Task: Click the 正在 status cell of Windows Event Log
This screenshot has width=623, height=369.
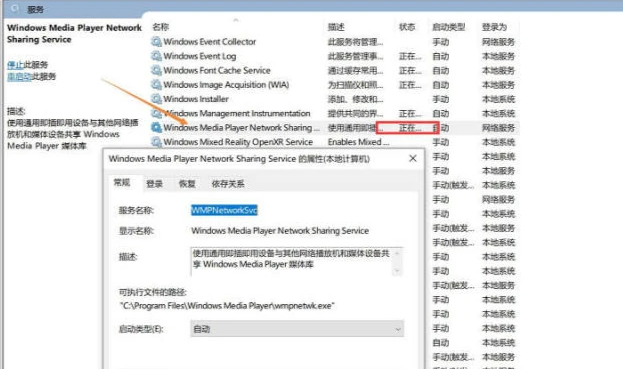Action: pyautogui.click(x=410, y=56)
